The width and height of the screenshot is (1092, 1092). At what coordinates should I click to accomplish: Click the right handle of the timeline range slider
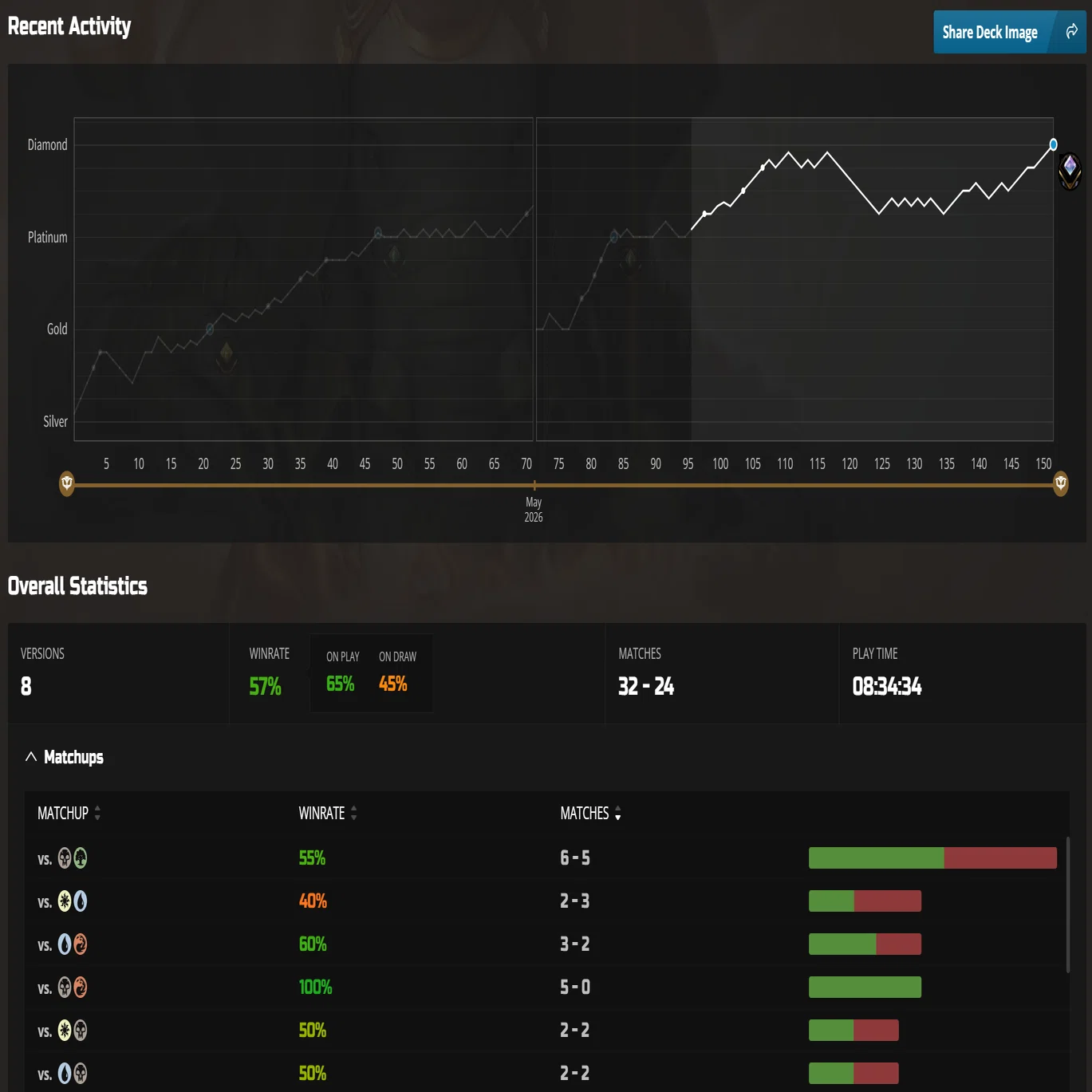coord(1061,483)
